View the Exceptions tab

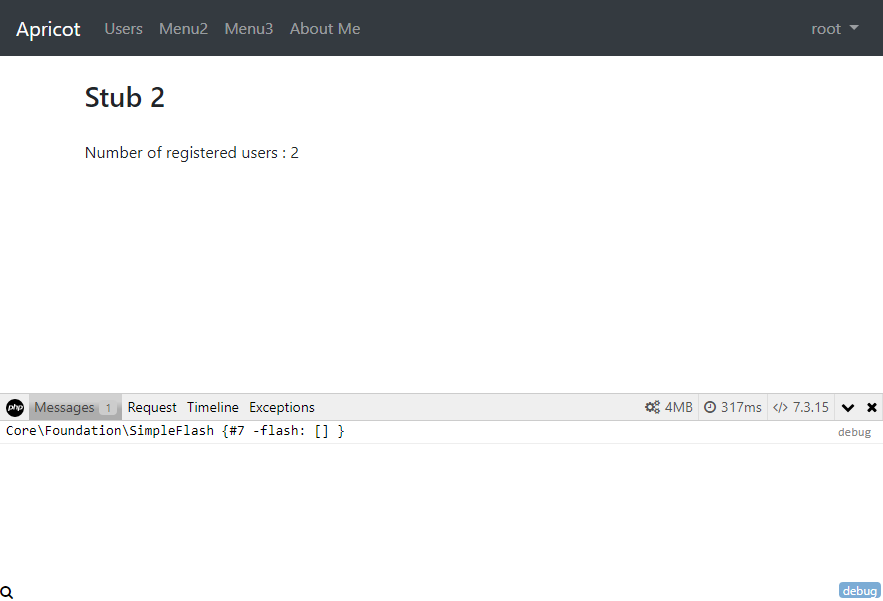[x=282, y=407]
